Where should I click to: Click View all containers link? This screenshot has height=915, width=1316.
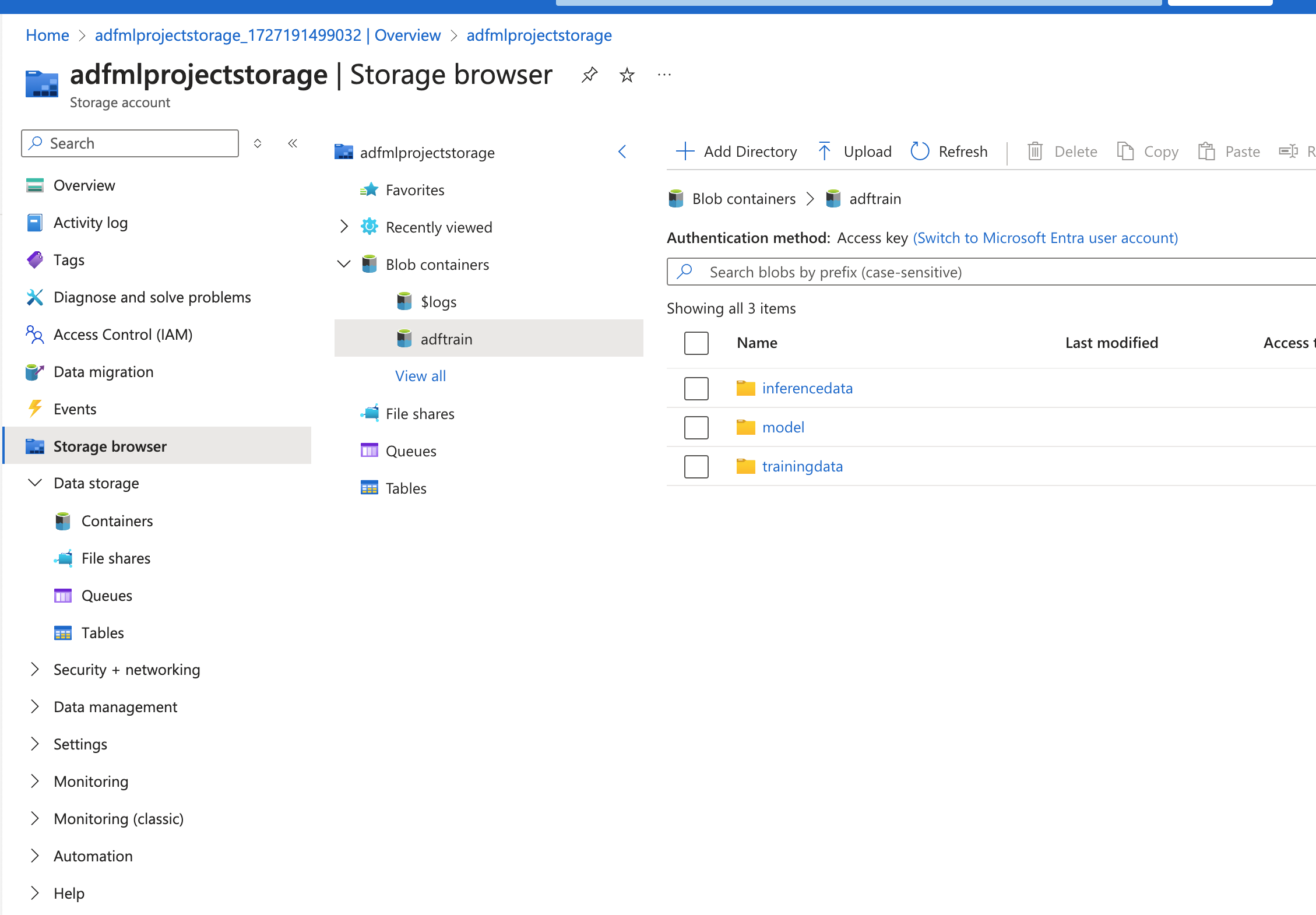click(419, 375)
